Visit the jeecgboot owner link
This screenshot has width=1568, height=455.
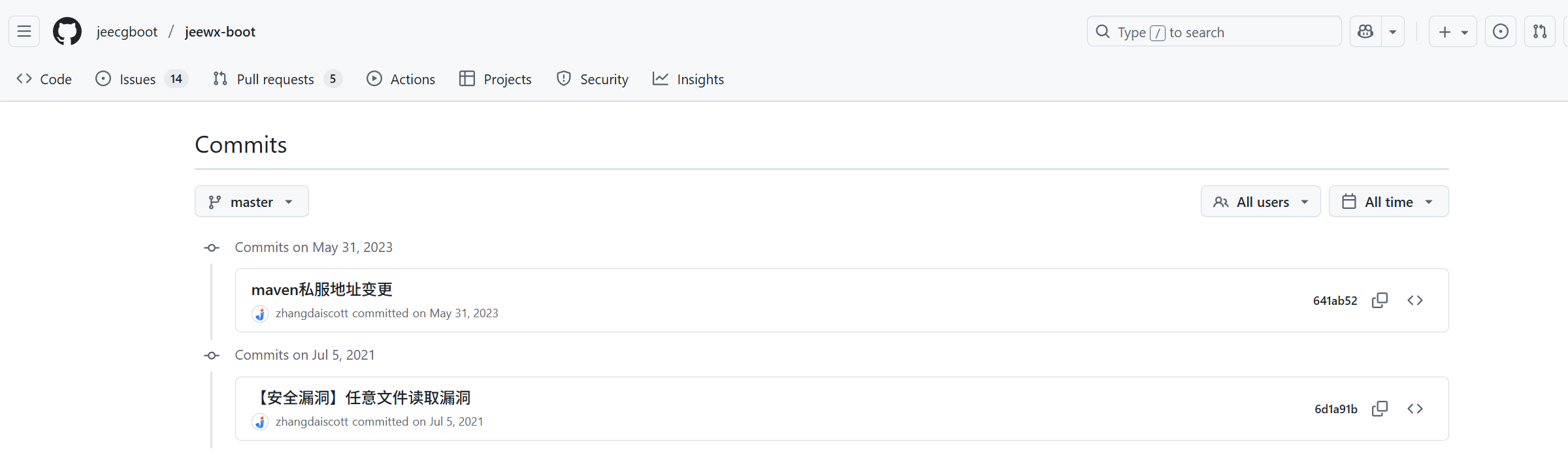[x=127, y=31]
